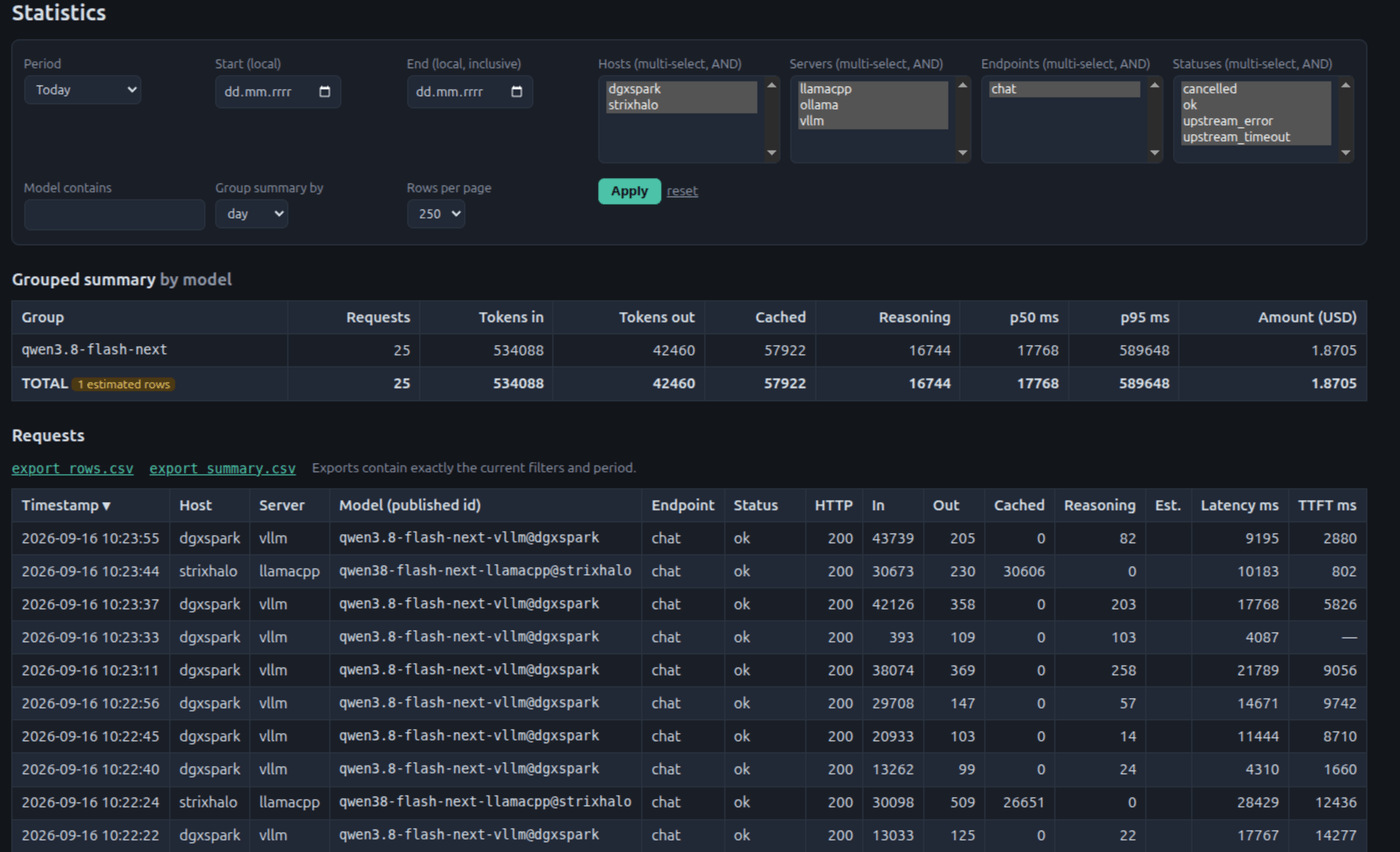Click reasoning value 258
1400x852 pixels.
click(x=1124, y=670)
